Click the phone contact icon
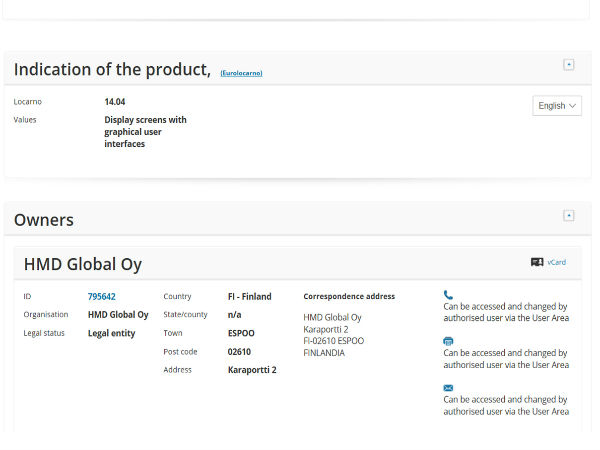This screenshot has height=450, width=600. (x=448, y=295)
